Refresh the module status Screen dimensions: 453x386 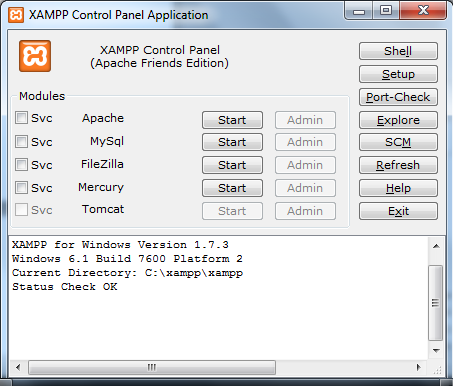point(398,165)
